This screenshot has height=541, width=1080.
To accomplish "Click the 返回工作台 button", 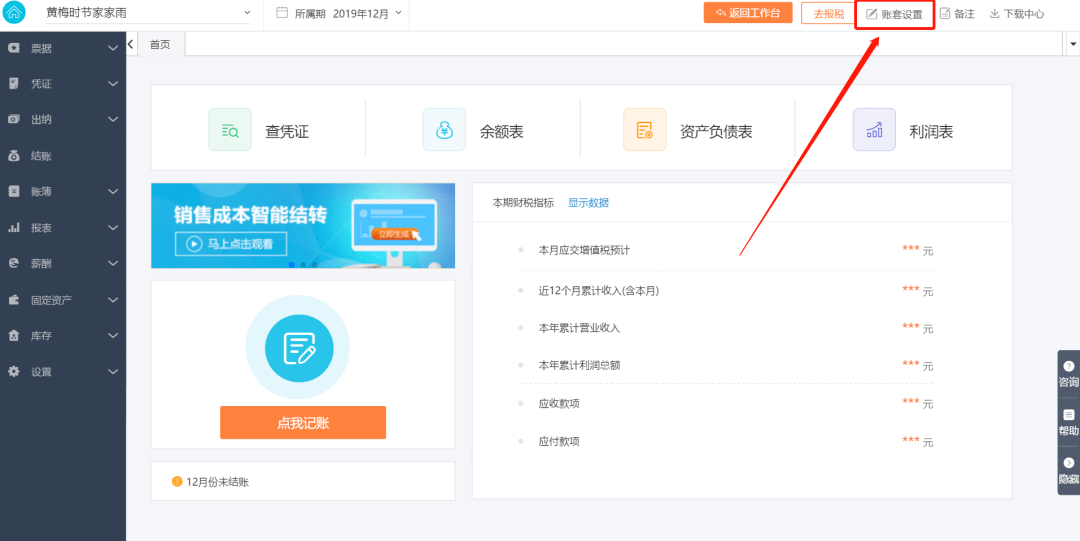I will click(748, 12).
